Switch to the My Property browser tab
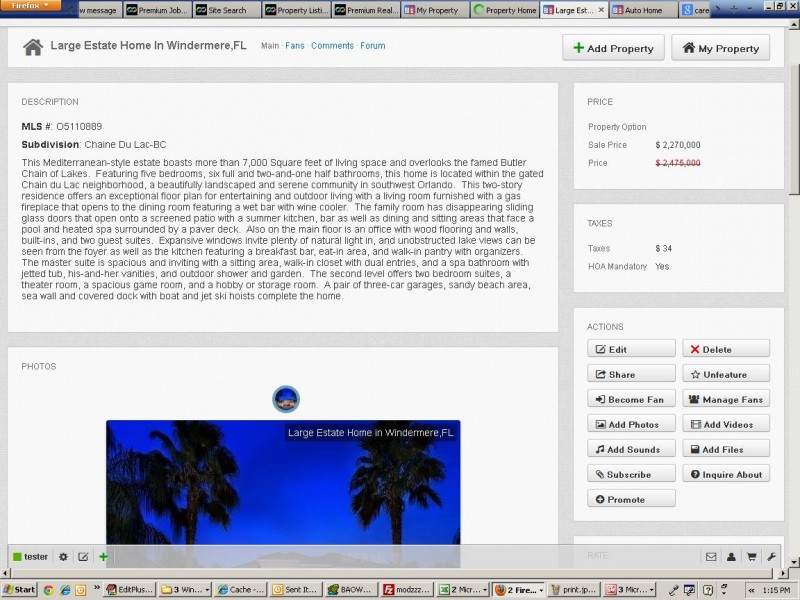800x600 pixels. tap(436, 10)
